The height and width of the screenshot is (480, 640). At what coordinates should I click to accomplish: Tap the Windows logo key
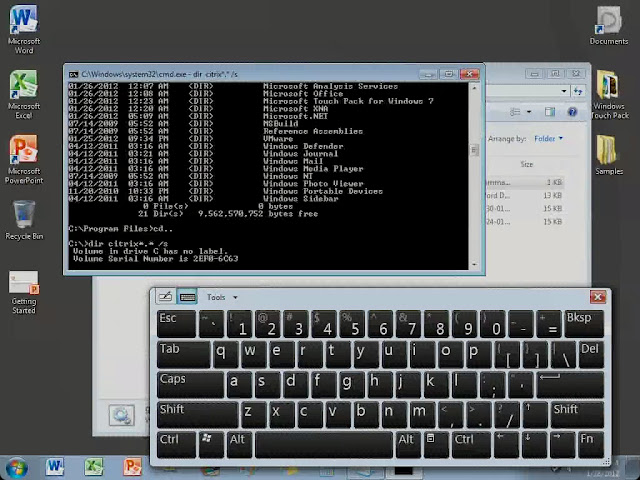coord(212,444)
